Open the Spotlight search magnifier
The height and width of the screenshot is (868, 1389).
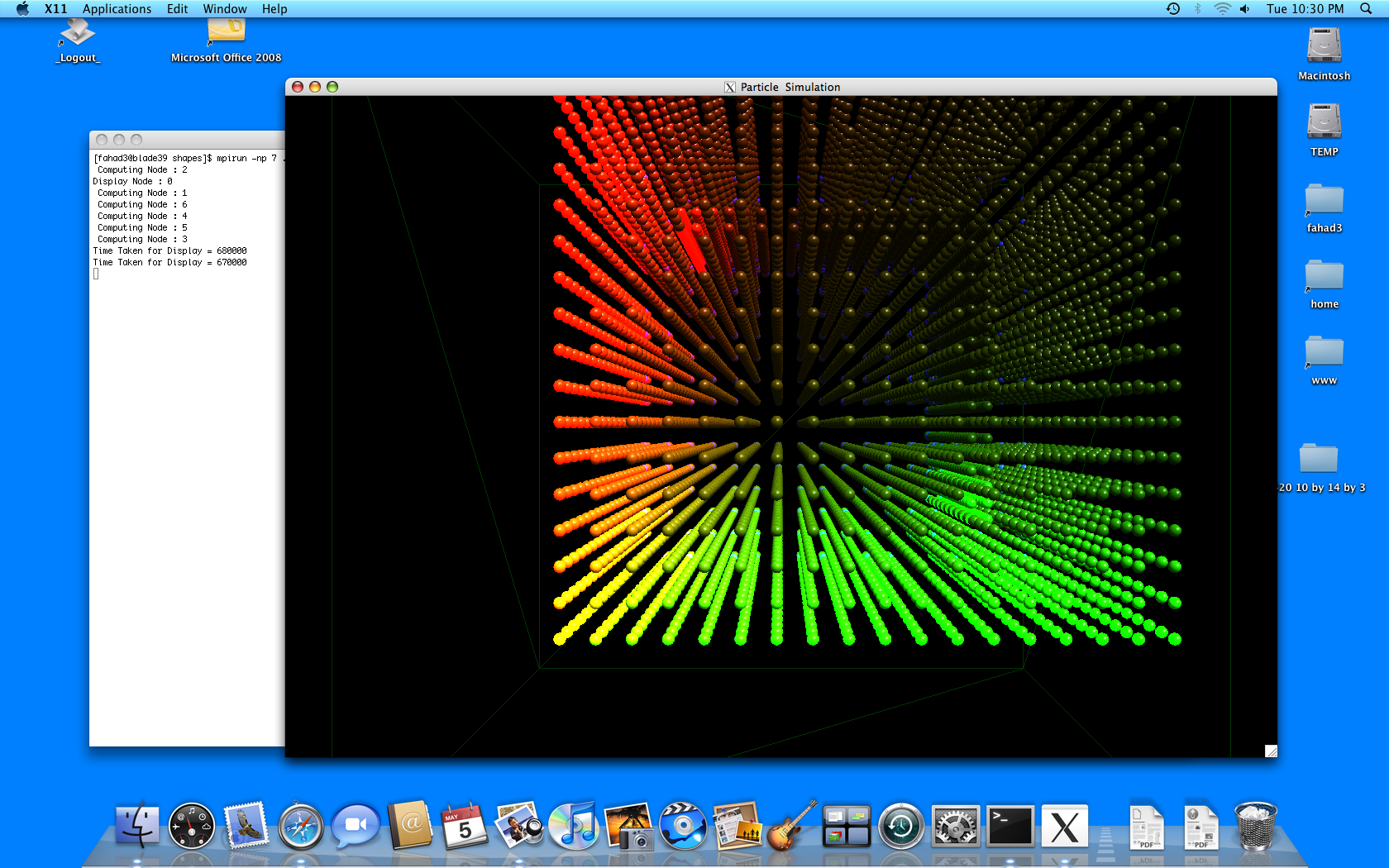click(1366, 9)
